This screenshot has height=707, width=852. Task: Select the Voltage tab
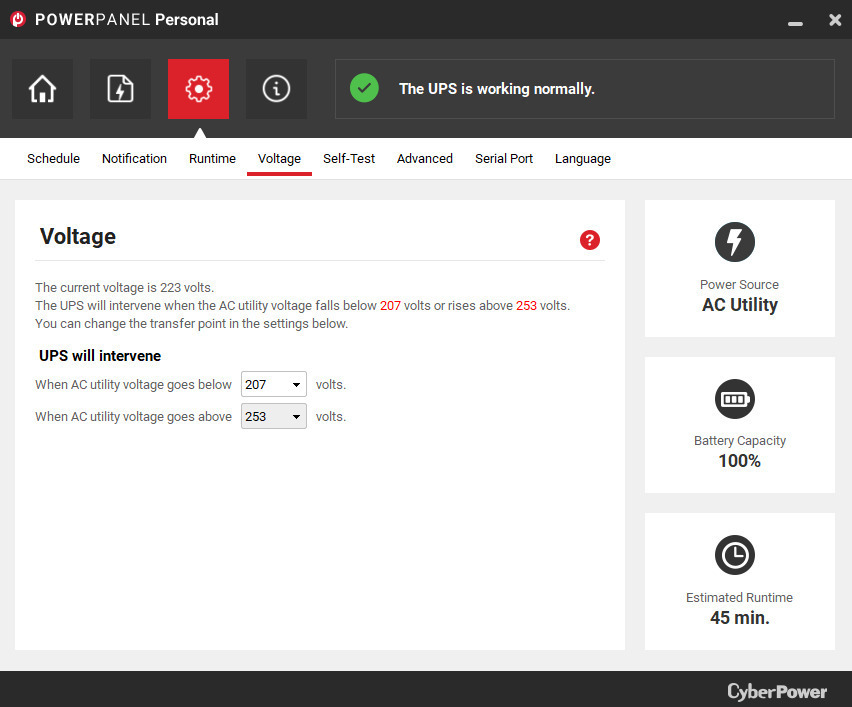[x=279, y=159]
